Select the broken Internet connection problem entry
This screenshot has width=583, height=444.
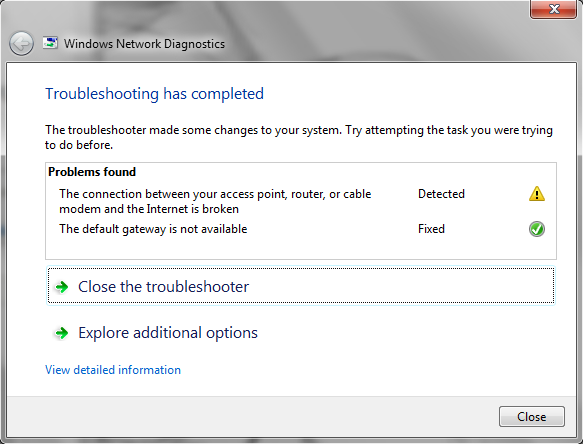pos(215,201)
